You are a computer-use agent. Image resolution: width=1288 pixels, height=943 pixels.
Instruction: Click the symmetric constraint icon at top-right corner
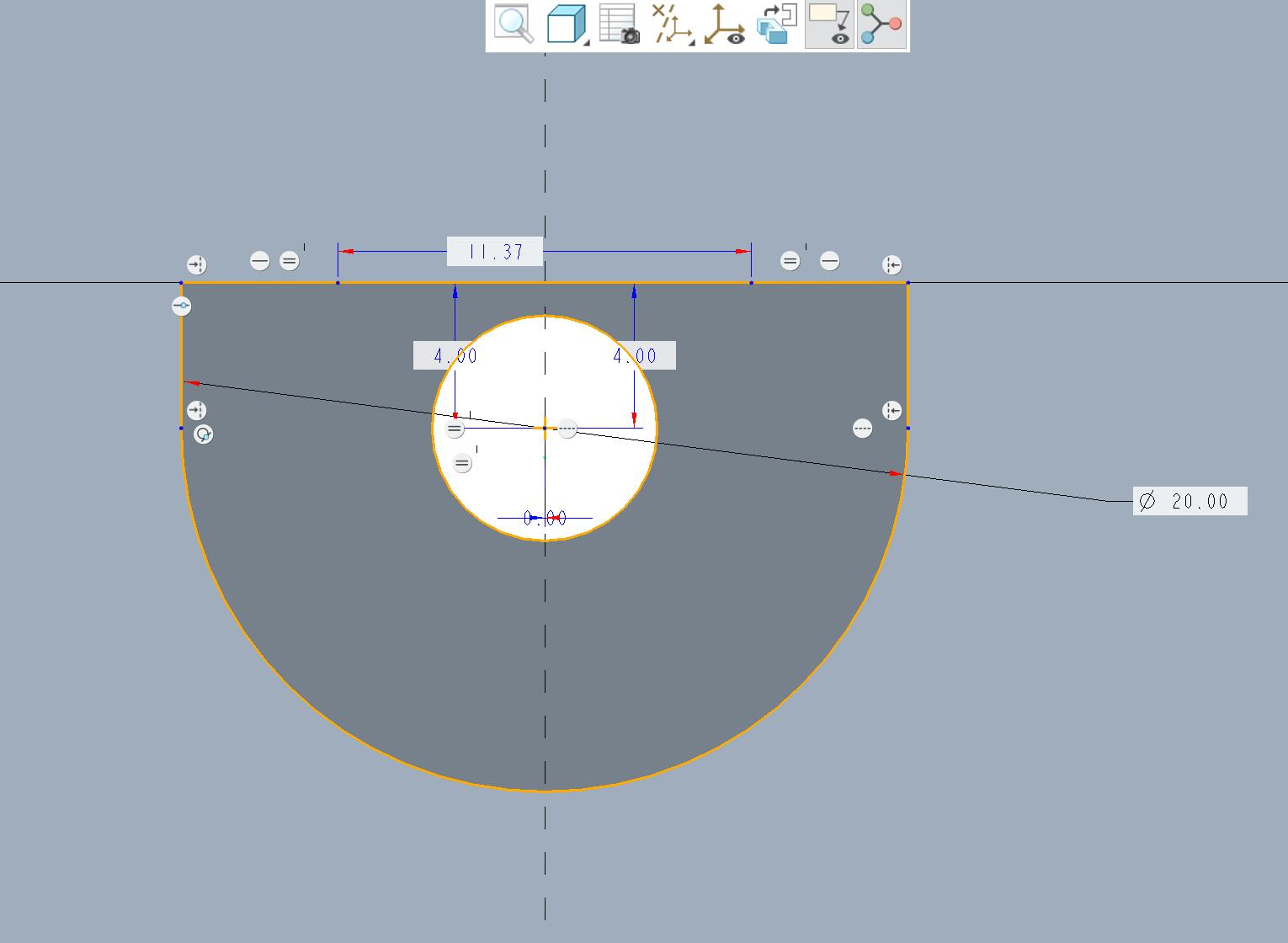click(x=892, y=265)
